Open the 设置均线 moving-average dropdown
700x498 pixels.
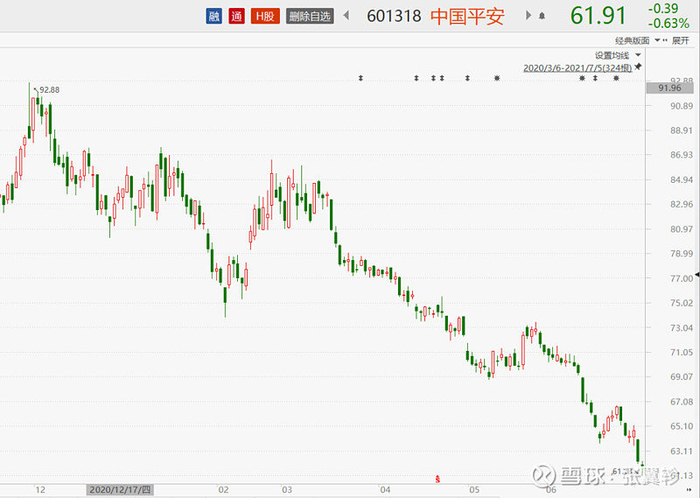point(617,55)
